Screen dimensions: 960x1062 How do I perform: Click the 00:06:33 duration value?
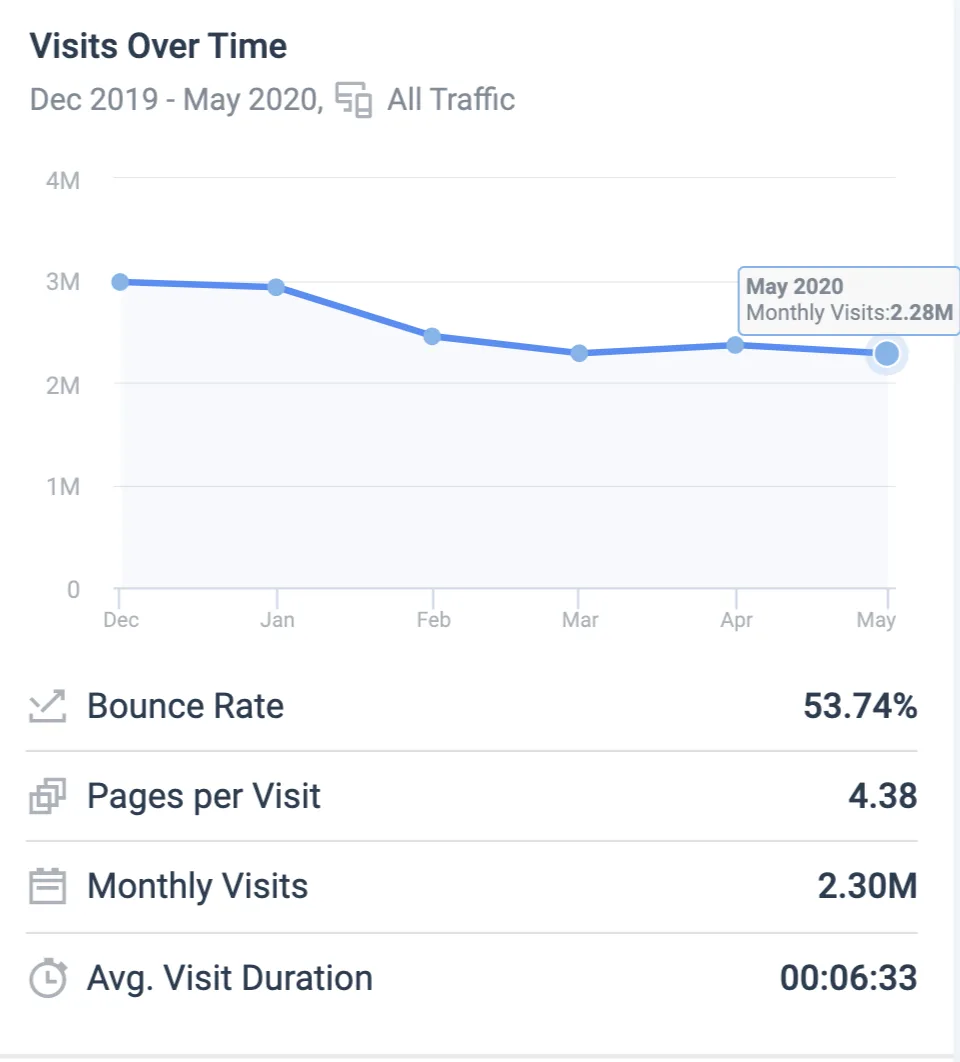(x=850, y=977)
